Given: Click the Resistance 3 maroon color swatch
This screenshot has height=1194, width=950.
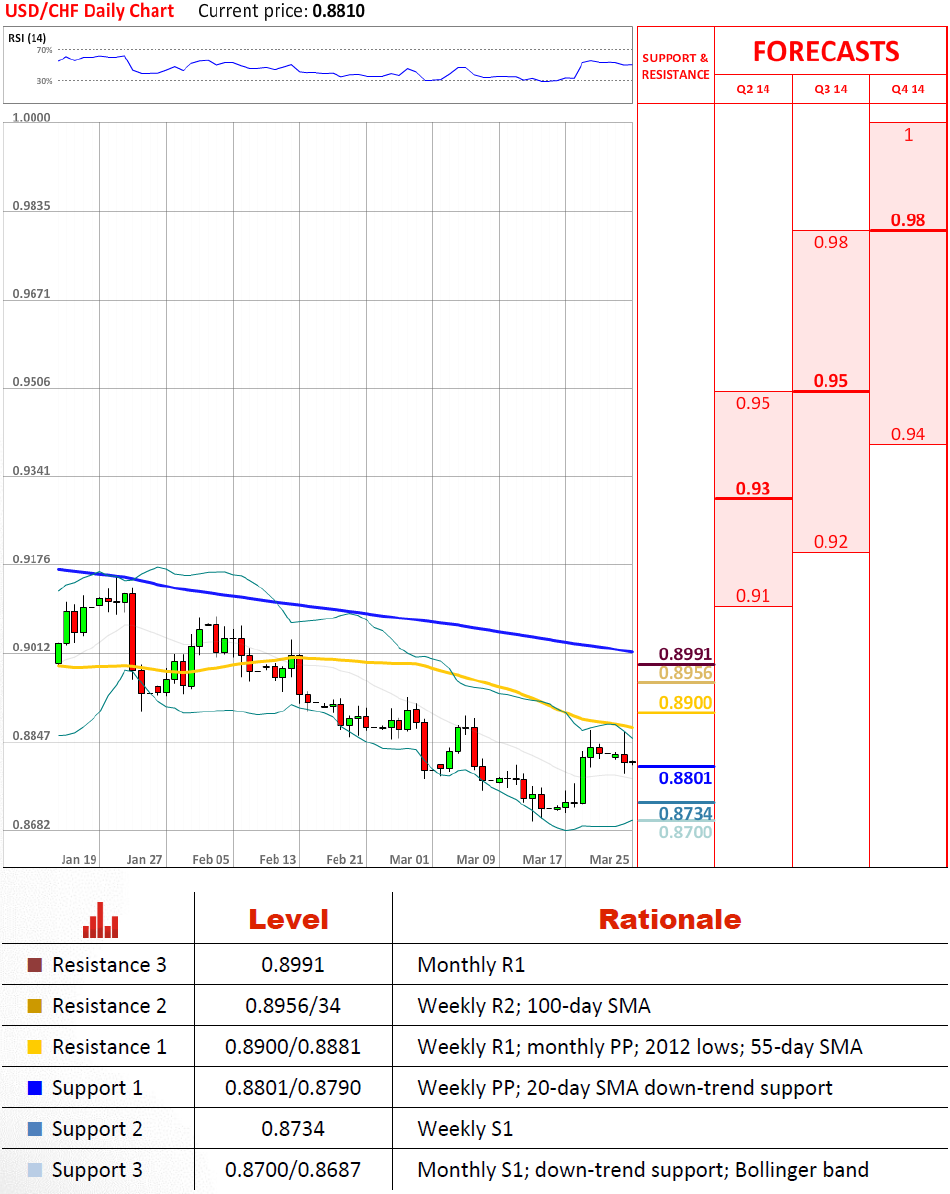Looking at the screenshot, I should coord(35,965).
